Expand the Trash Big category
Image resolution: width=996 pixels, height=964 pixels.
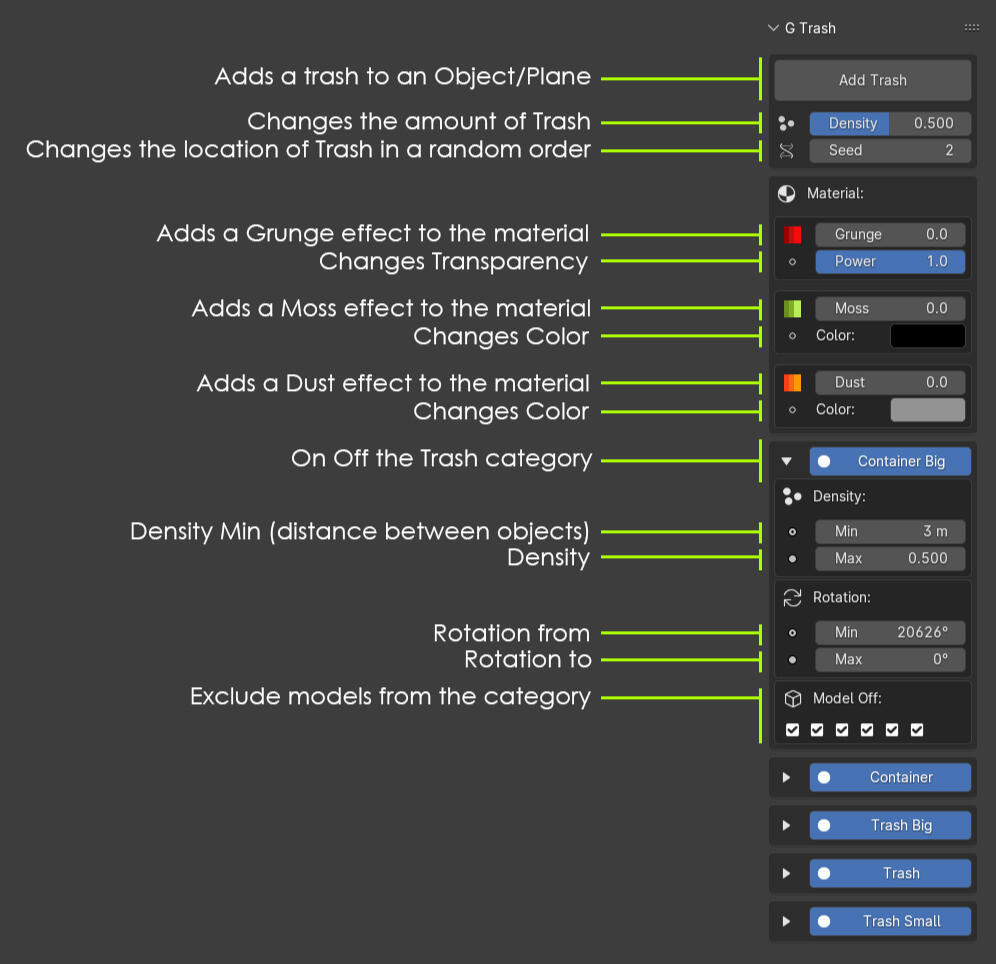pos(787,825)
